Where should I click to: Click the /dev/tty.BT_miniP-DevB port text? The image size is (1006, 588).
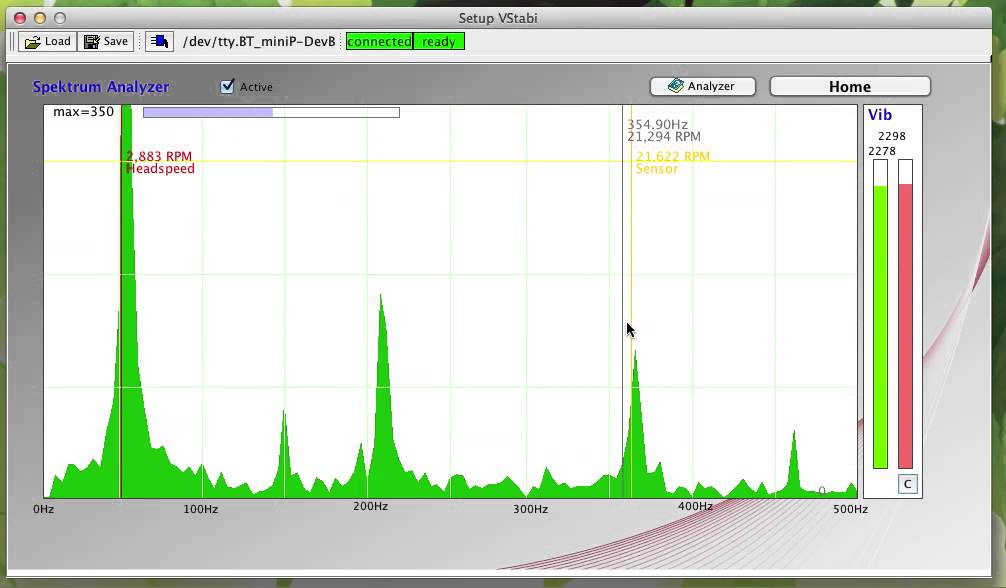pos(259,42)
